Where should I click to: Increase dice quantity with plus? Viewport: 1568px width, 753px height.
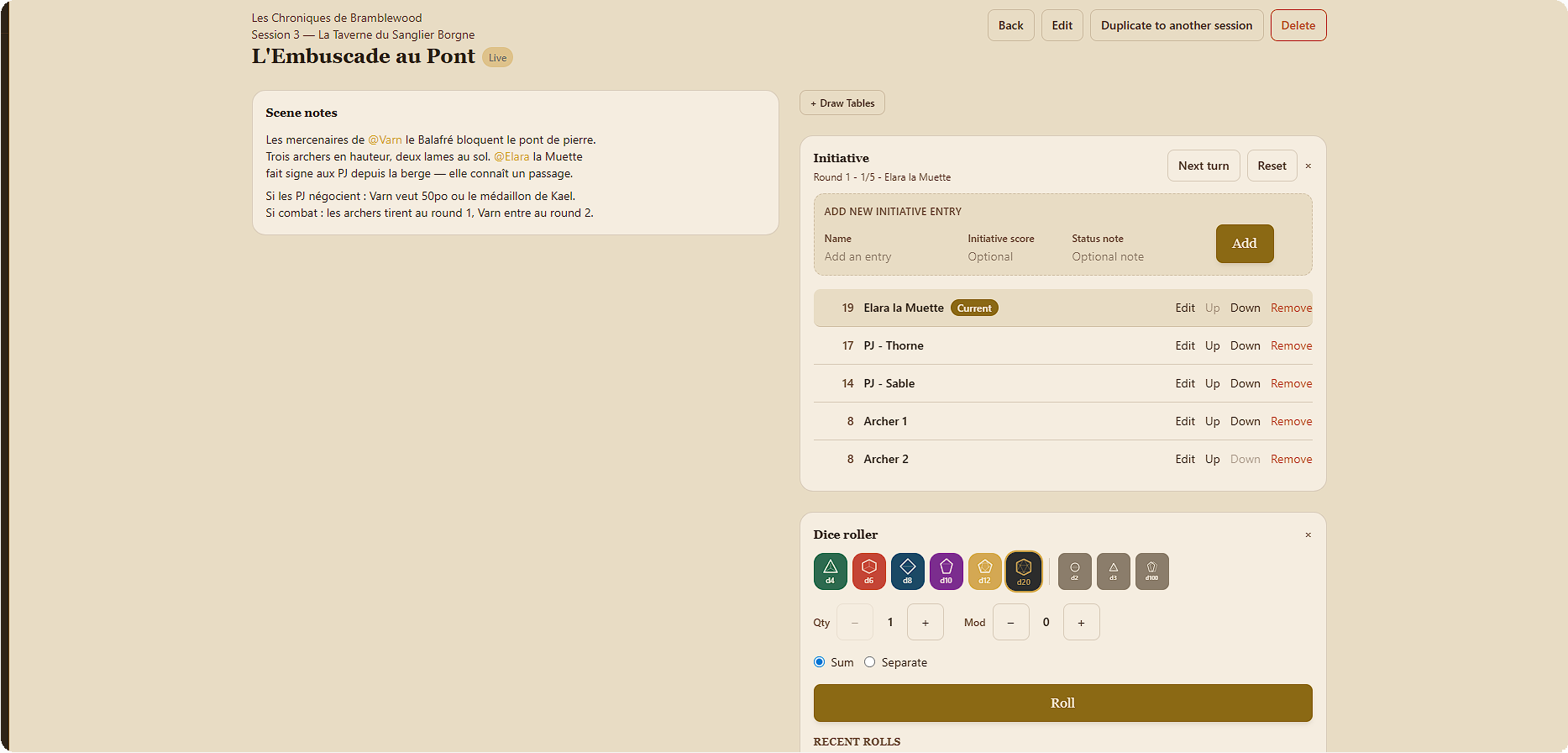(x=926, y=623)
